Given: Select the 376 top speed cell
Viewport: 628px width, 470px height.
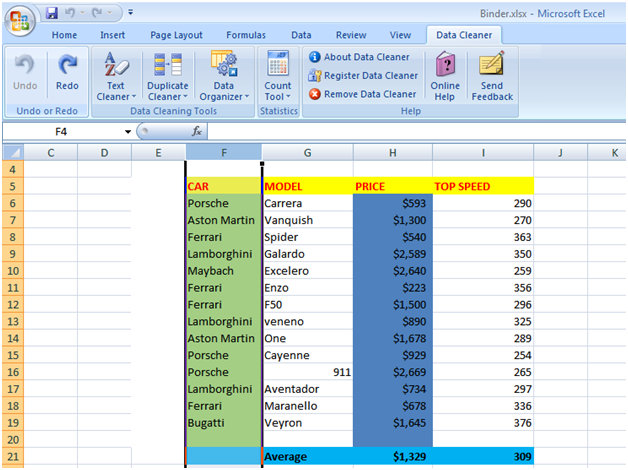Looking at the screenshot, I should point(483,423).
